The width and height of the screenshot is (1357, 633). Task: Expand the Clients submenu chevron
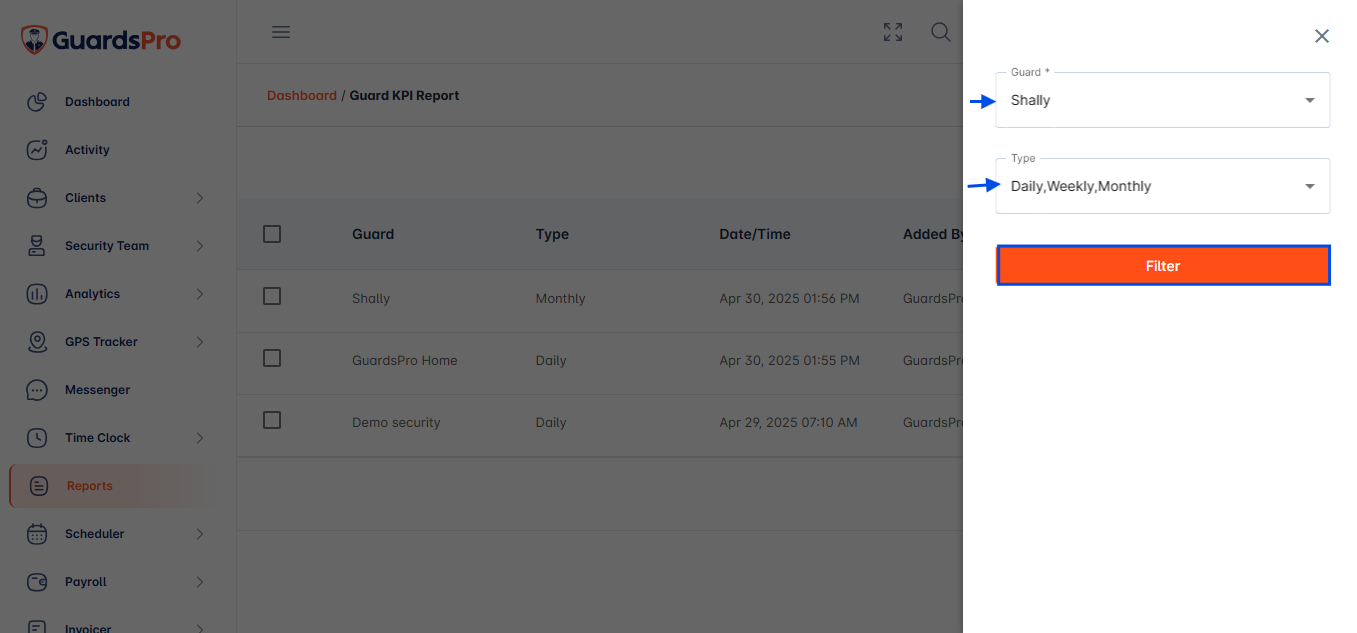tap(200, 198)
